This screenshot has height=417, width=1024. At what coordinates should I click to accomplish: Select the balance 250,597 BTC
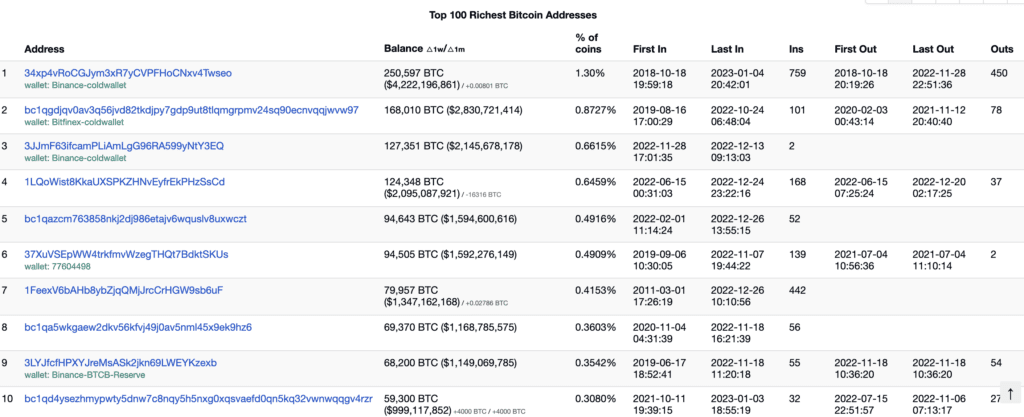coord(414,73)
